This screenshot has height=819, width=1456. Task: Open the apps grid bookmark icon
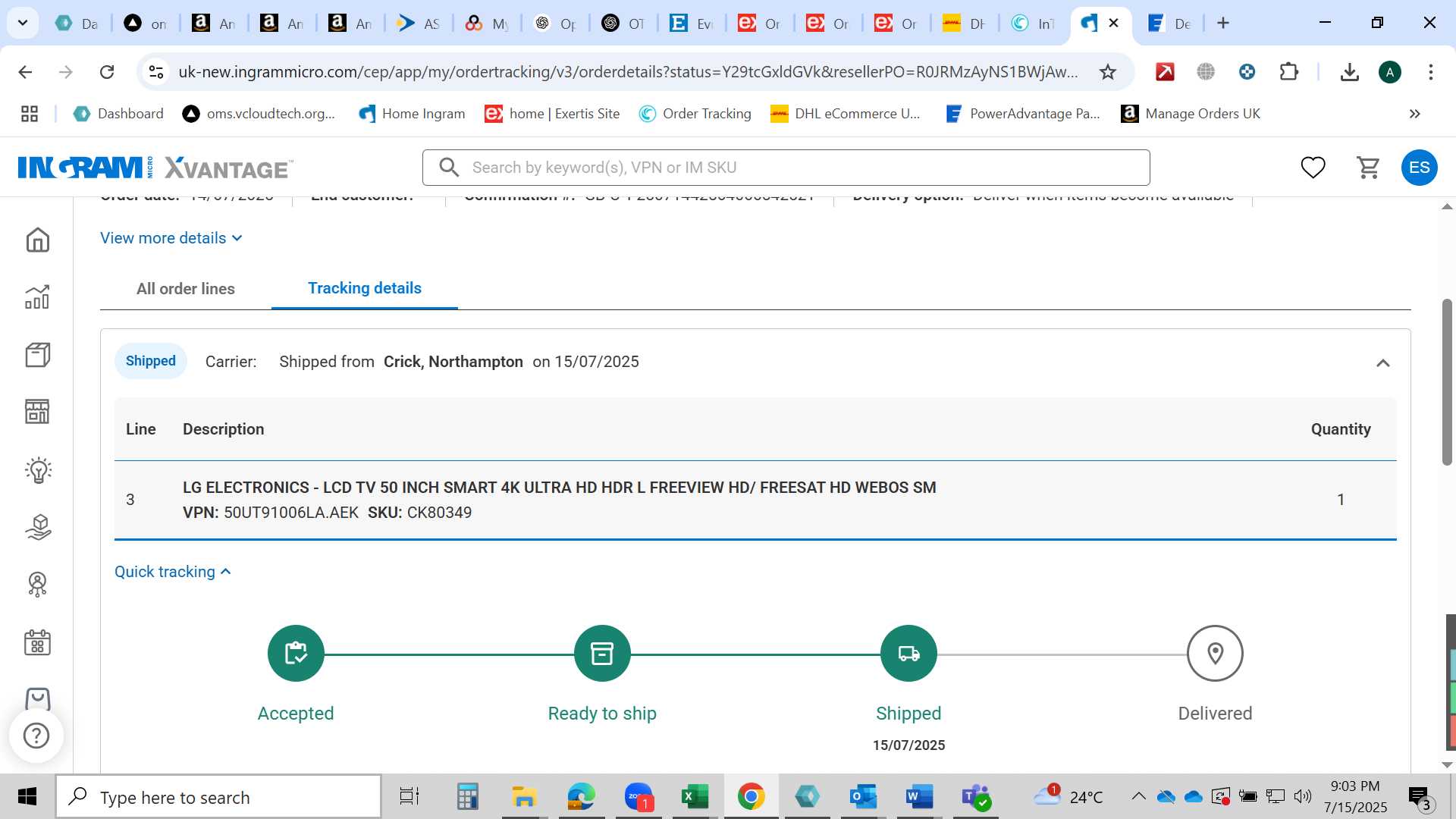(30, 114)
